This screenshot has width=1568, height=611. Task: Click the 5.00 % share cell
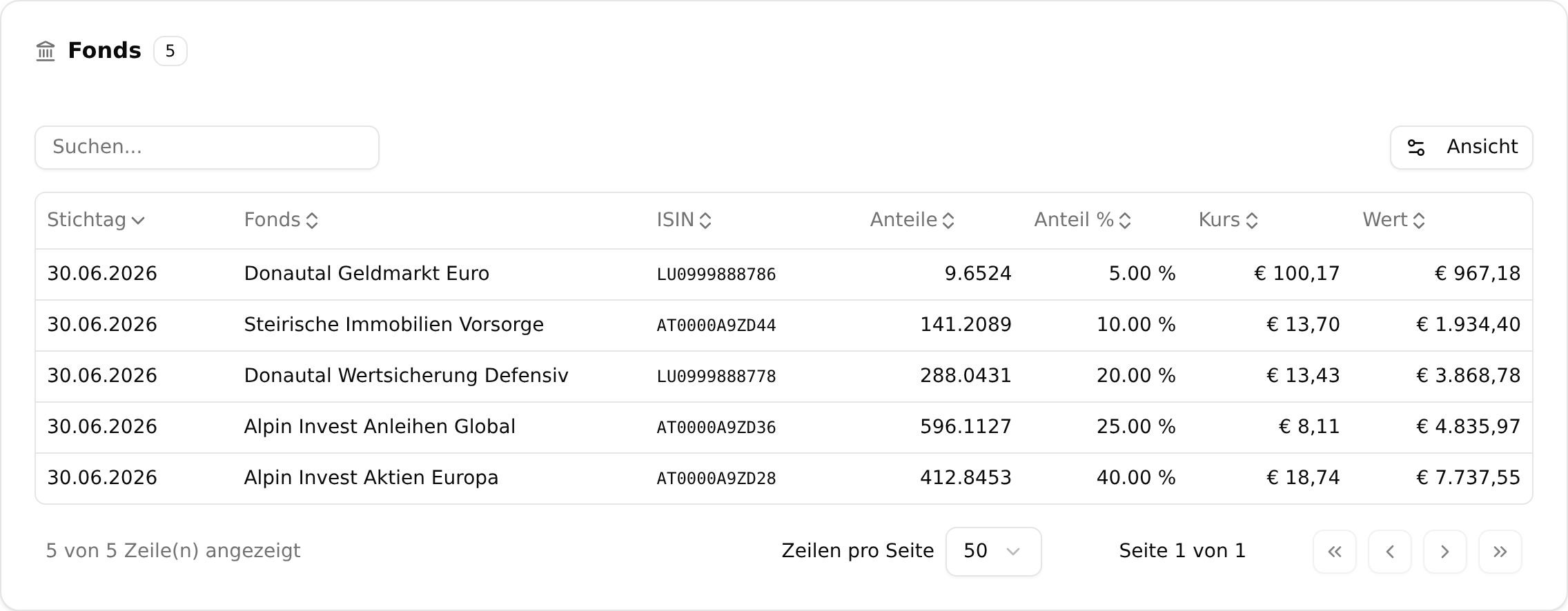(x=1142, y=274)
